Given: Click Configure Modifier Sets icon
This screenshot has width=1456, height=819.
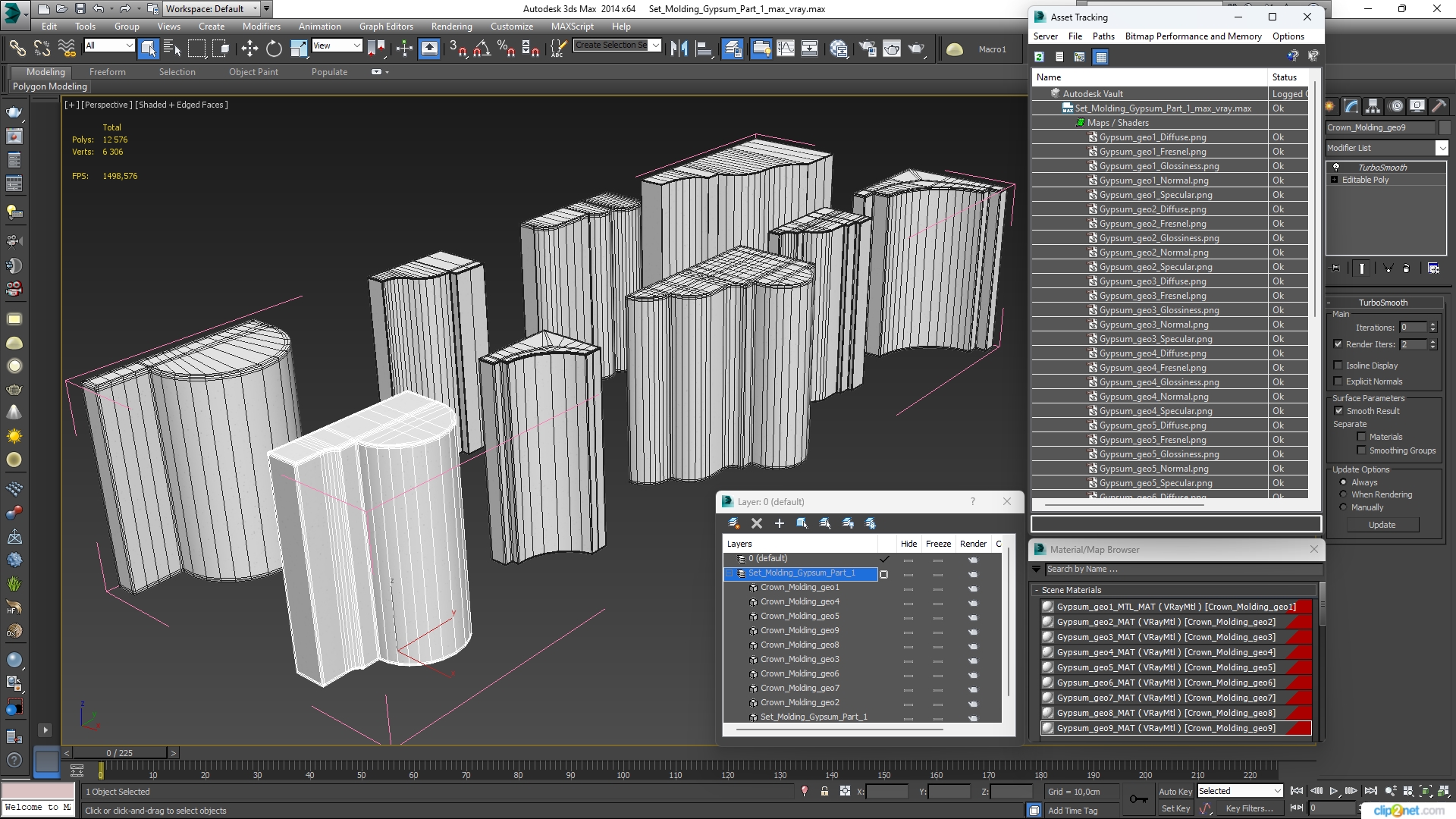Looking at the screenshot, I should [1433, 268].
